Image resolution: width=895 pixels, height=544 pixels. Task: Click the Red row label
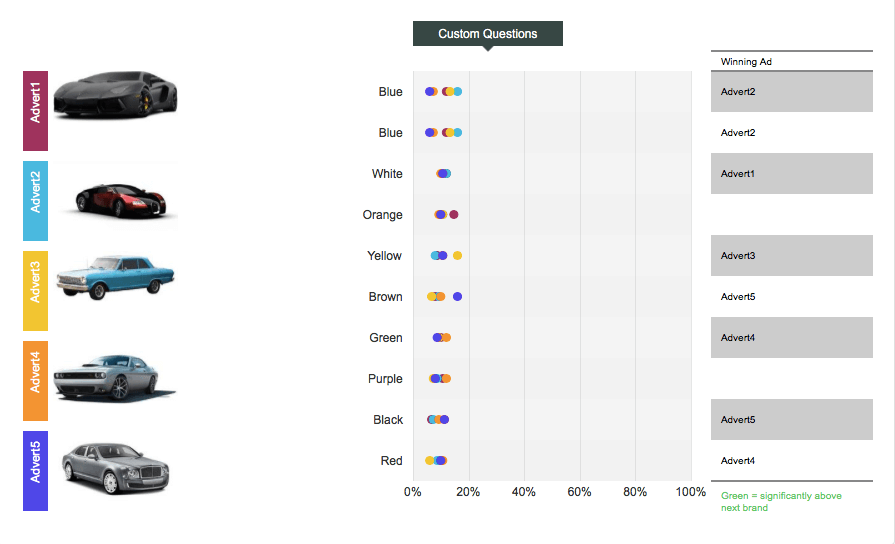[x=392, y=461]
